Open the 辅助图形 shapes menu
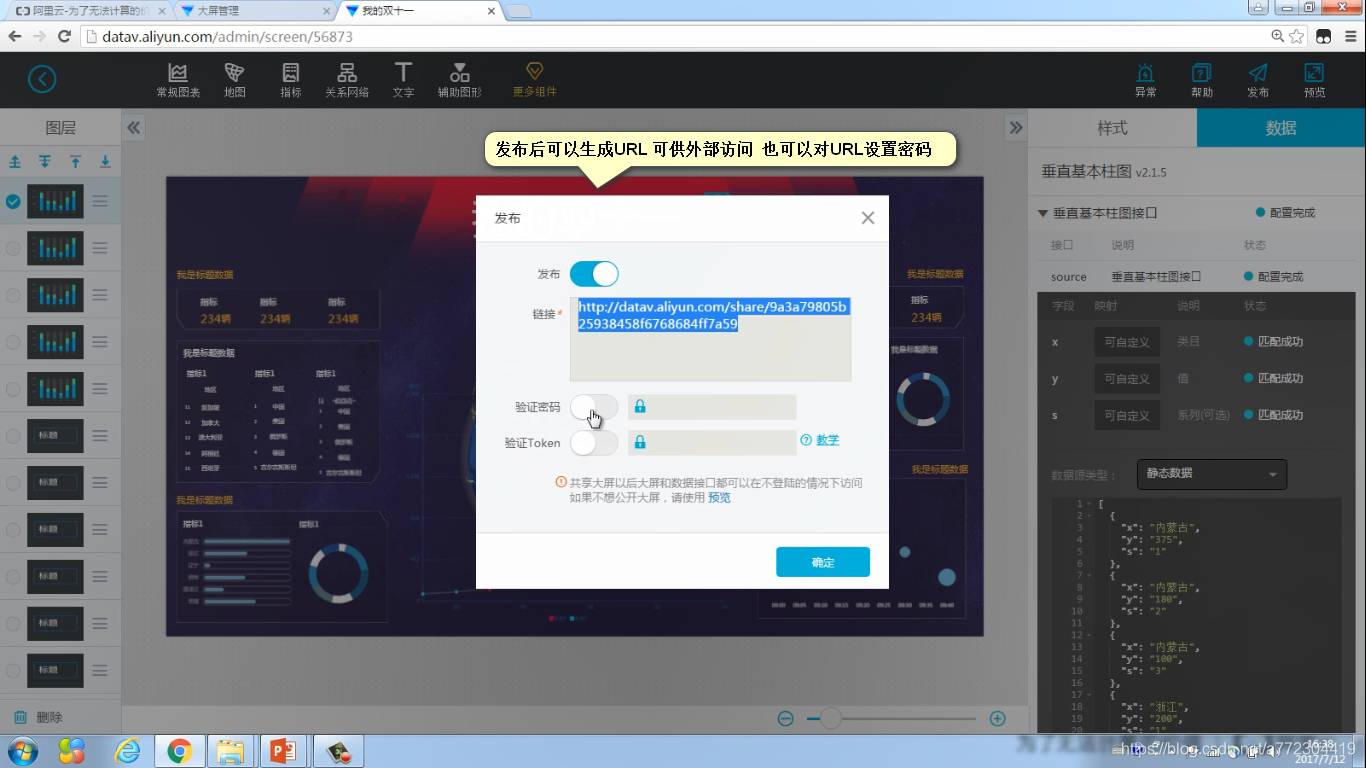The height and width of the screenshot is (768, 1366). coord(459,81)
